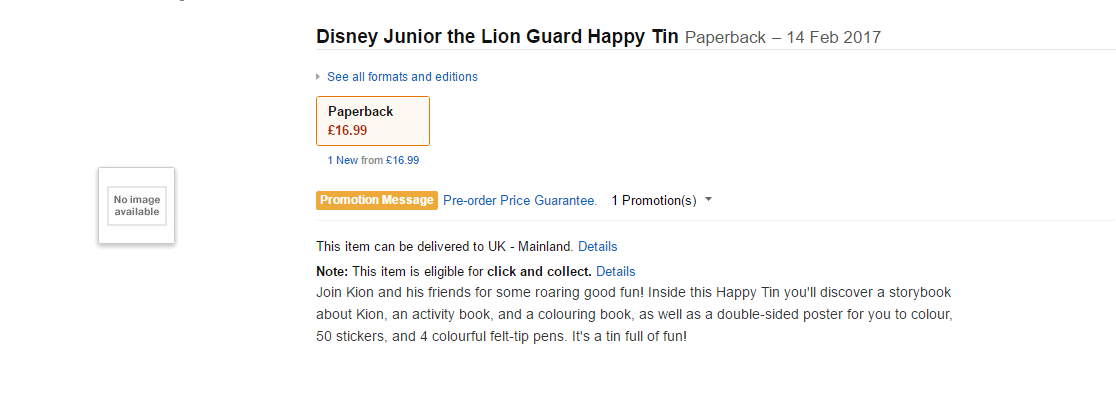
Task: Open the '1 New' offers link
Action: click(342, 161)
